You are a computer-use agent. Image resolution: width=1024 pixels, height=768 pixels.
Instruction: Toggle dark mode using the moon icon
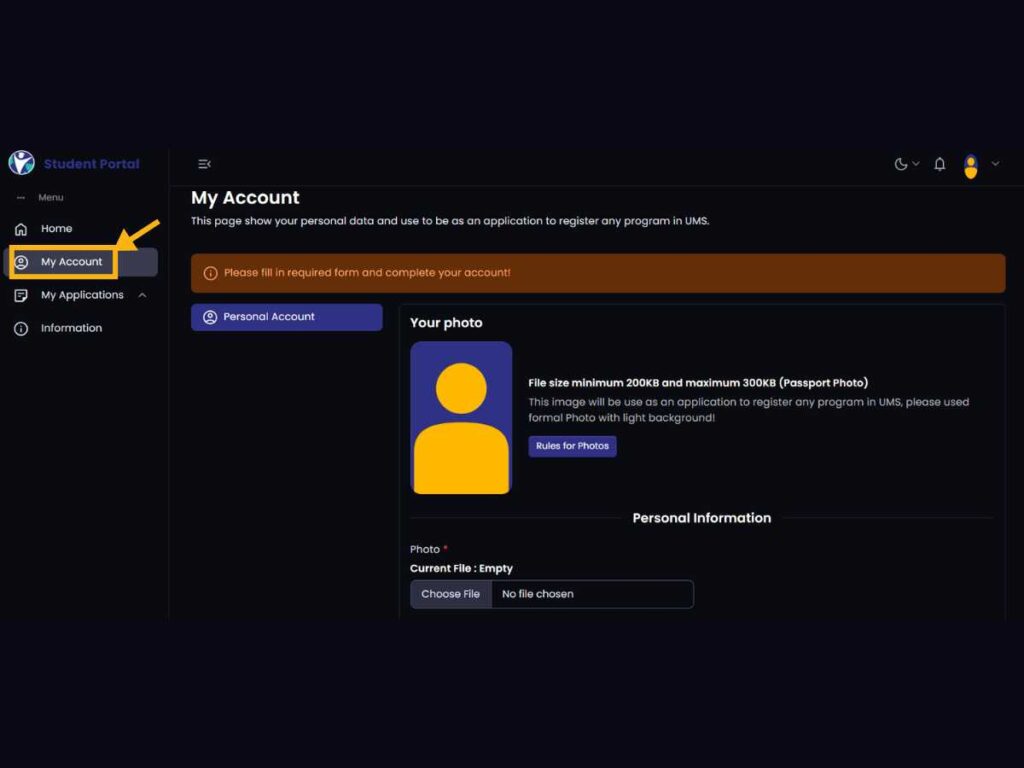pyautogui.click(x=901, y=164)
